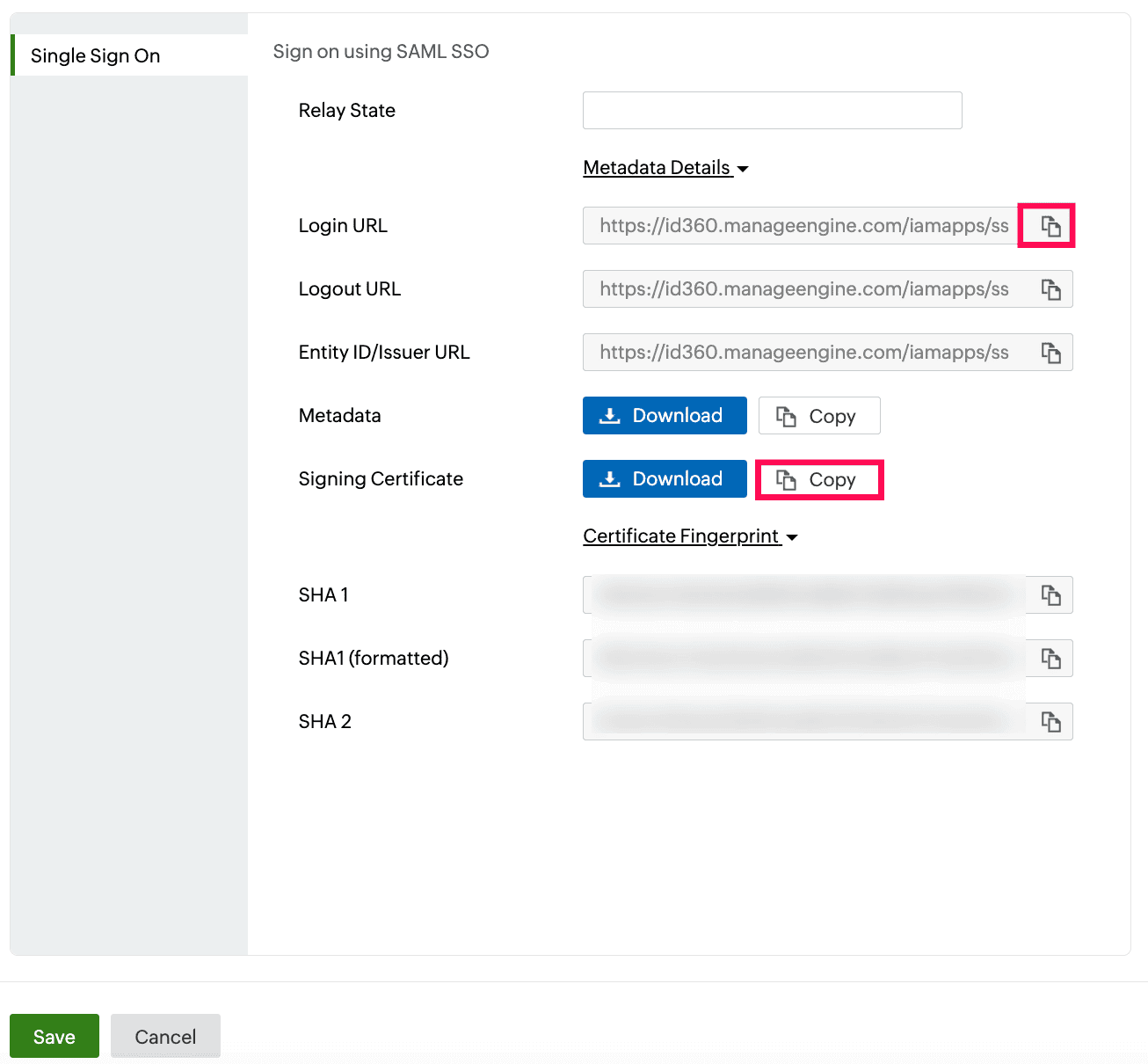Click the Metadata Download button

click(665, 415)
